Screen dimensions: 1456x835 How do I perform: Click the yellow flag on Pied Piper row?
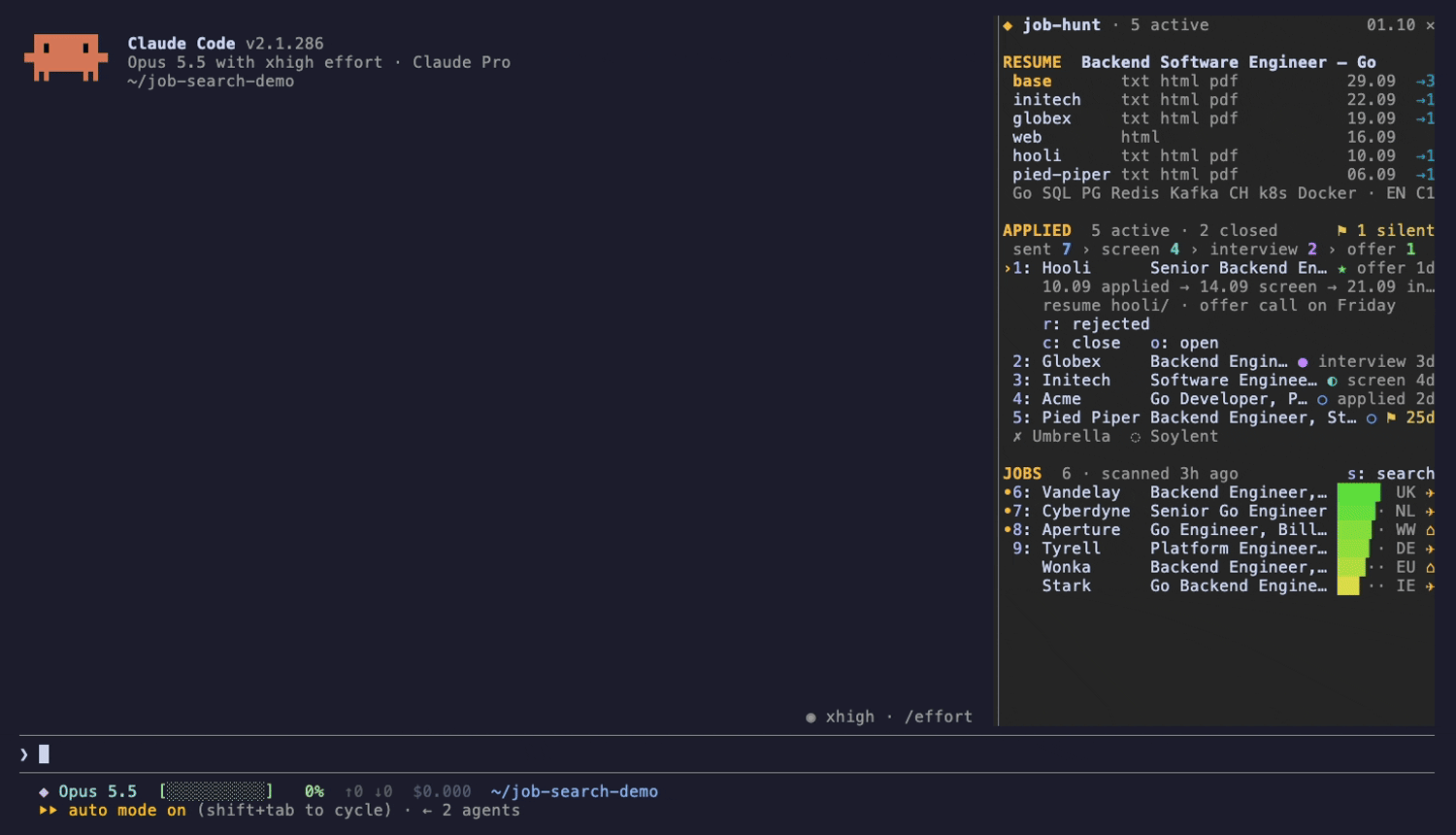click(1391, 417)
